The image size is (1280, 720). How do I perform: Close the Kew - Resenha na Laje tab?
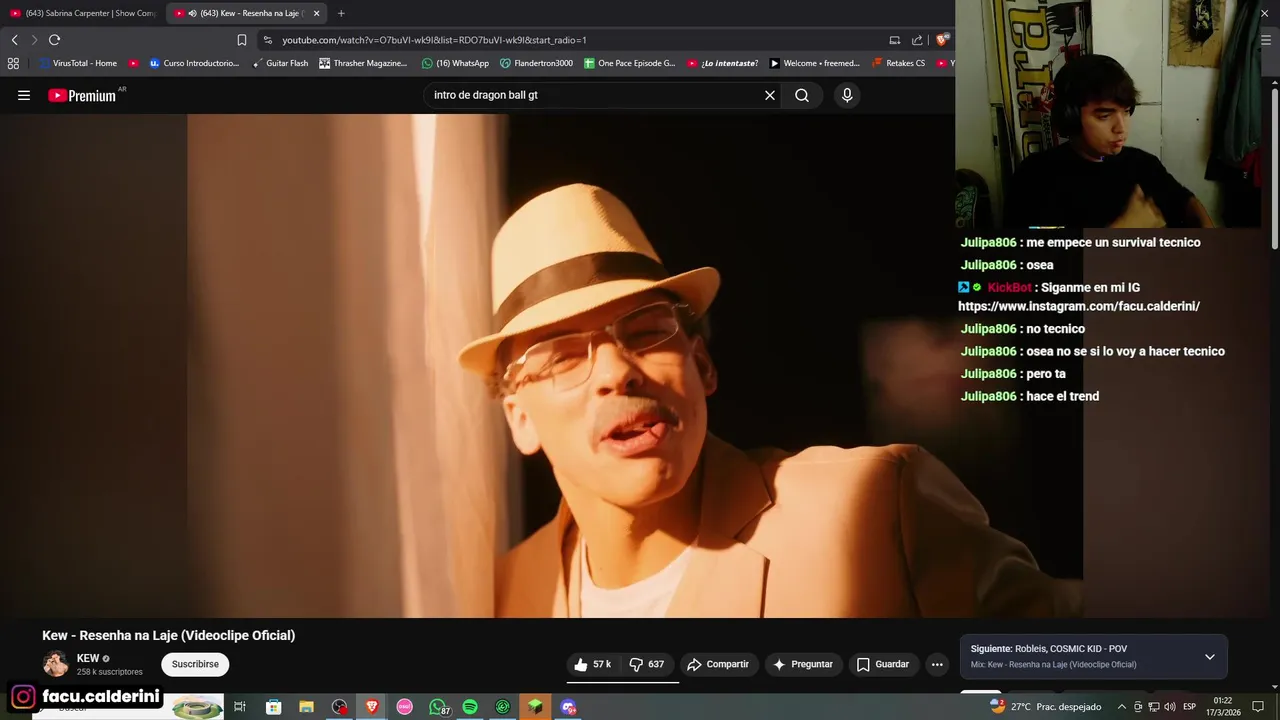[x=316, y=13]
